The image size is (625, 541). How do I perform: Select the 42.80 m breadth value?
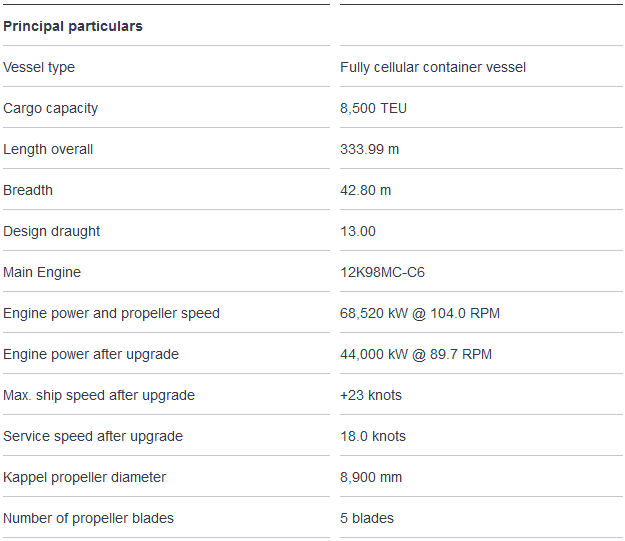(366, 190)
